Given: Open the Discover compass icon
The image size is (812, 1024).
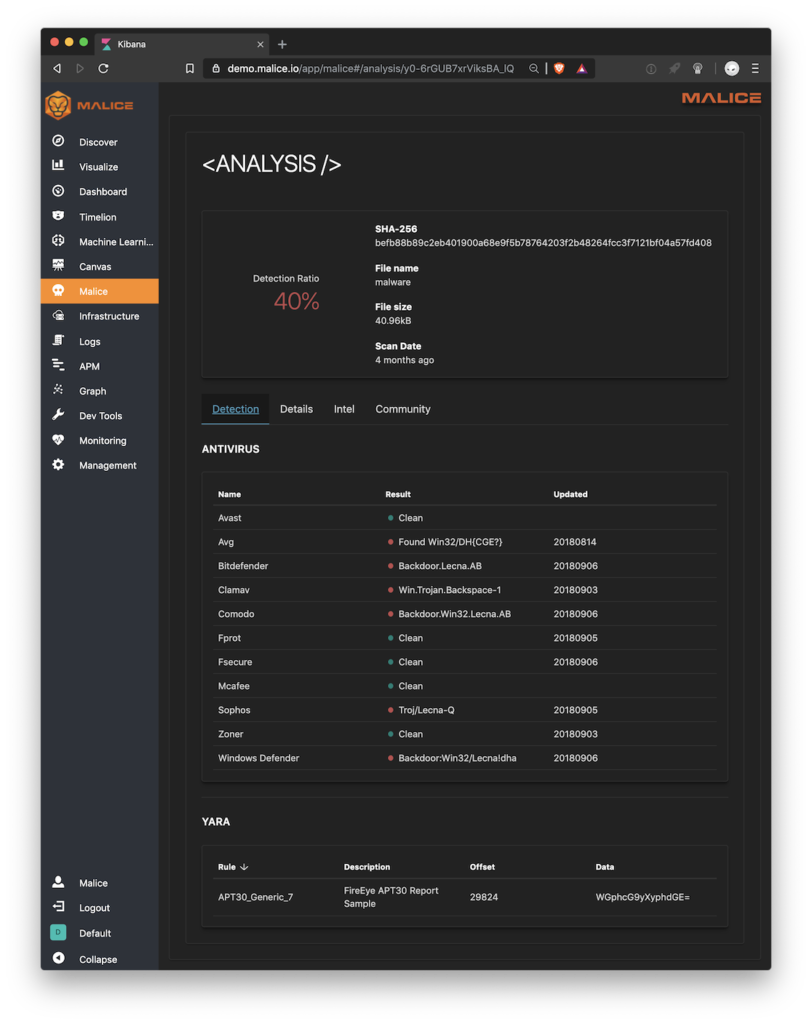Looking at the screenshot, I should click(x=58, y=141).
